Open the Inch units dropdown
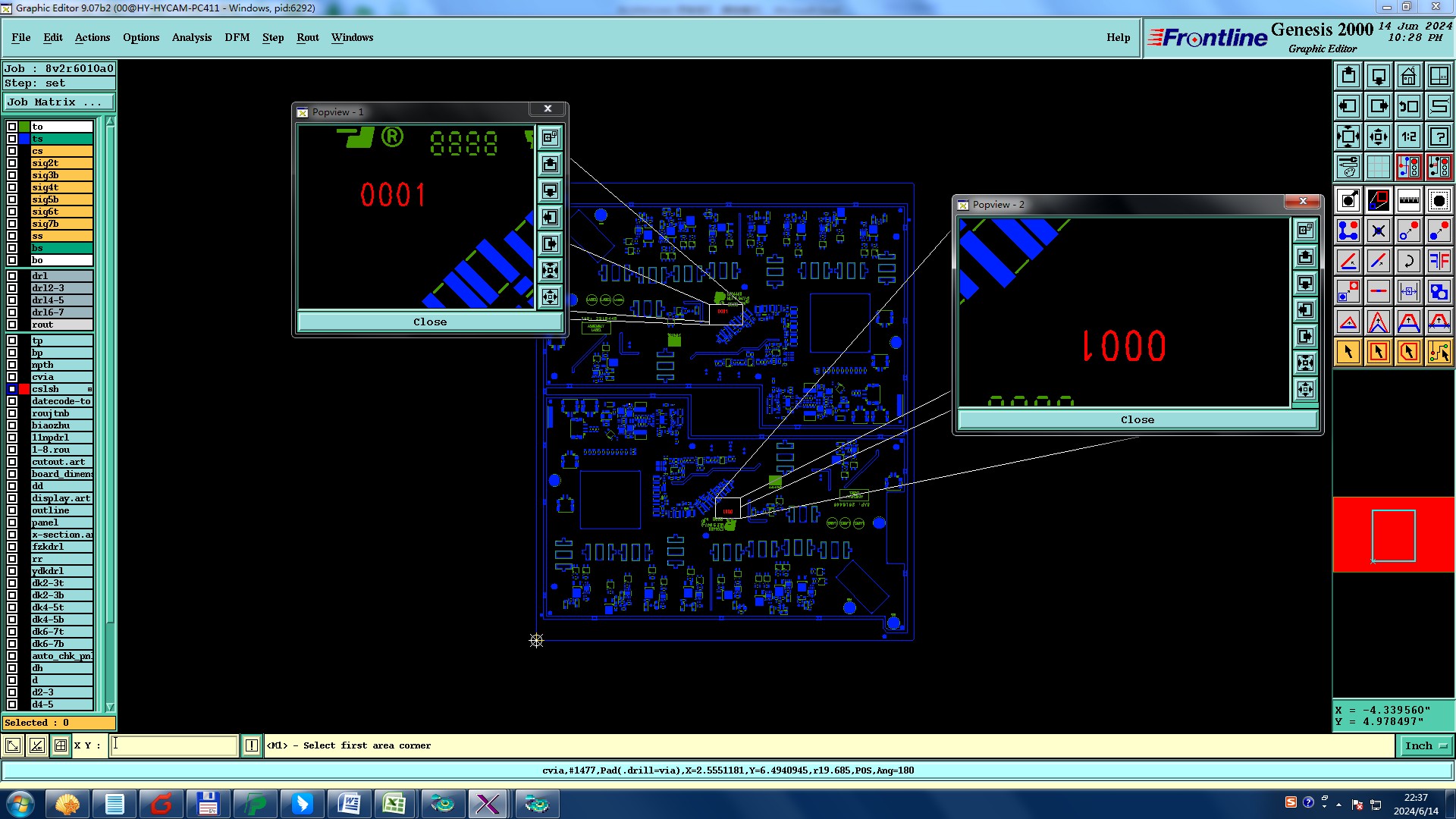The image size is (1456, 819). click(x=1425, y=745)
